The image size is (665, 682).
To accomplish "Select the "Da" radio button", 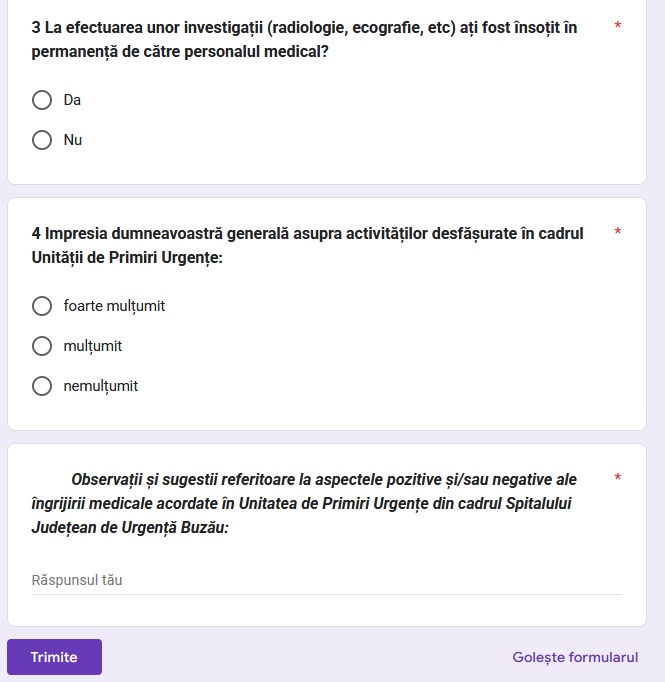I will pyautogui.click(x=42, y=100).
